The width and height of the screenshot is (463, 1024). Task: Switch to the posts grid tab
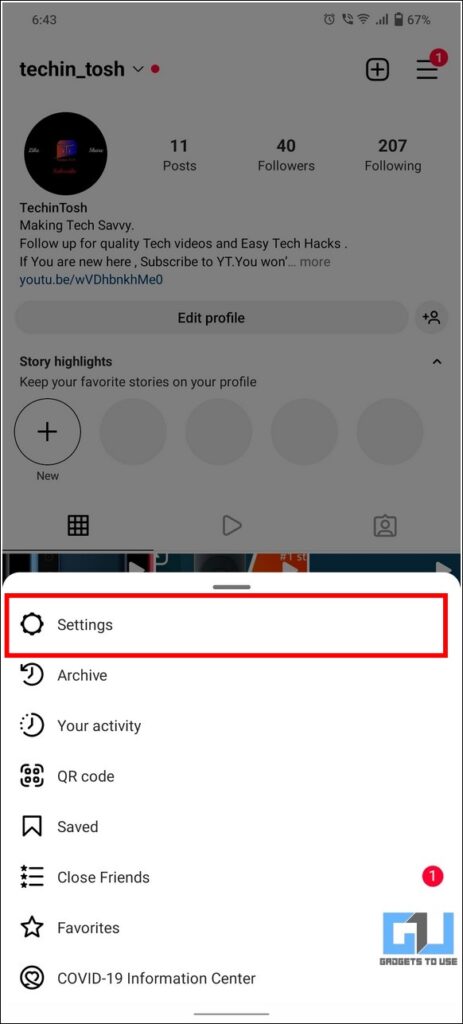pyautogui.click(x=78, y=526)
